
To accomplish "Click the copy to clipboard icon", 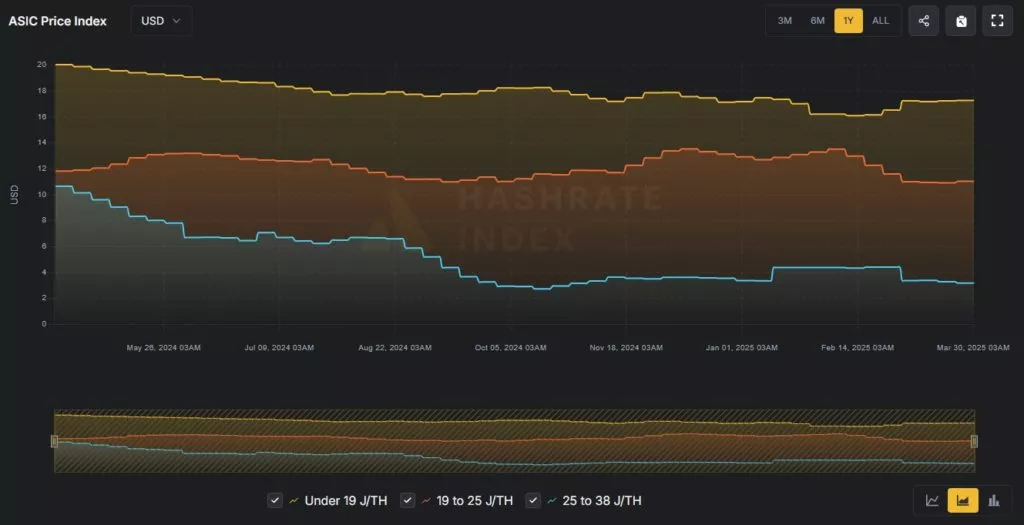I will [960, 21].
